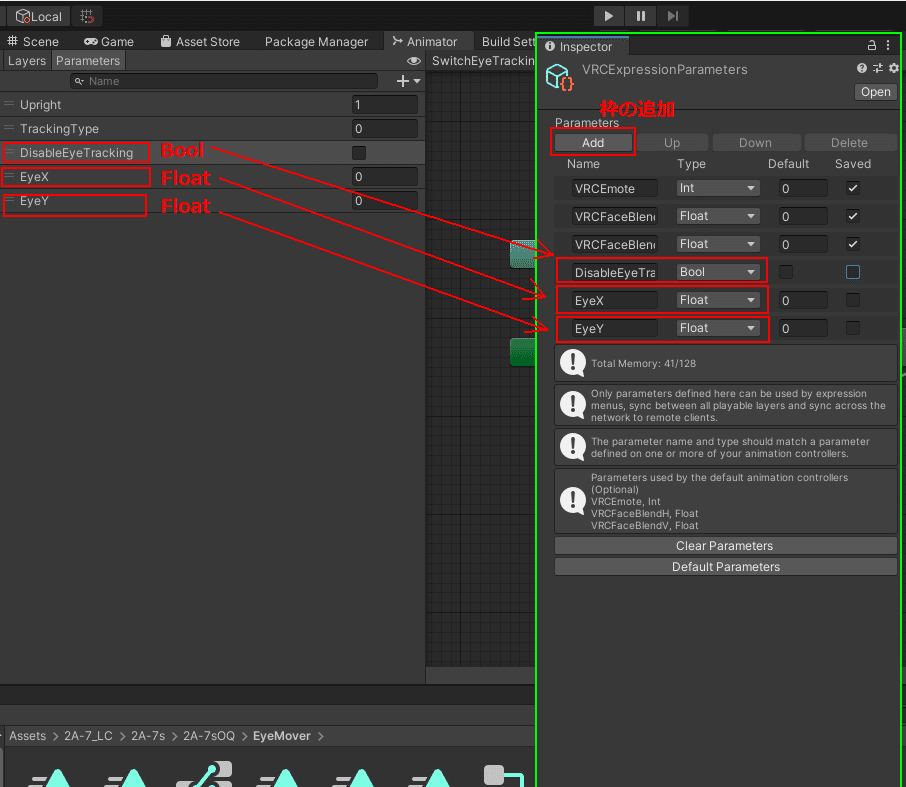Click the Down button
The image size is (906, 787).
(755, 143)
